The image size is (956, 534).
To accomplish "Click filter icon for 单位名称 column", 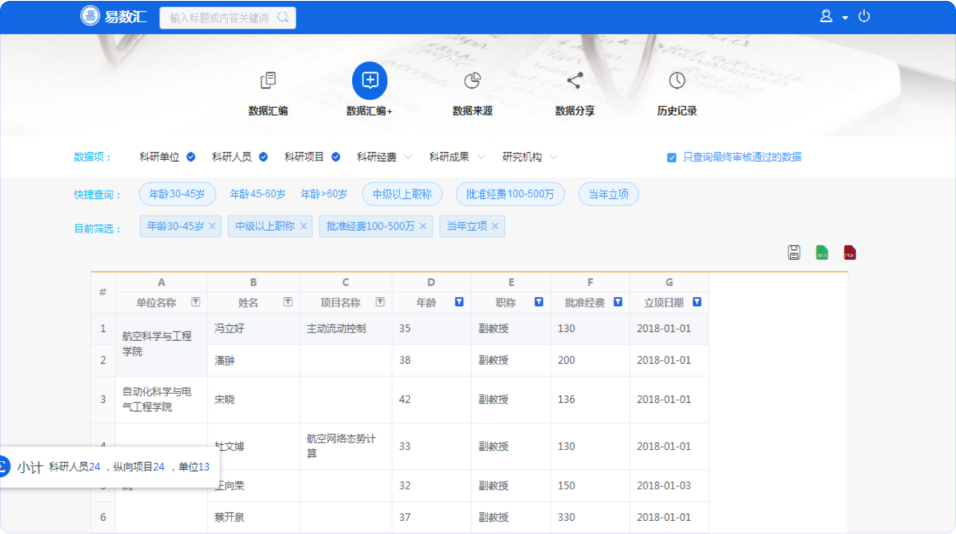I will tap(196, 302).
